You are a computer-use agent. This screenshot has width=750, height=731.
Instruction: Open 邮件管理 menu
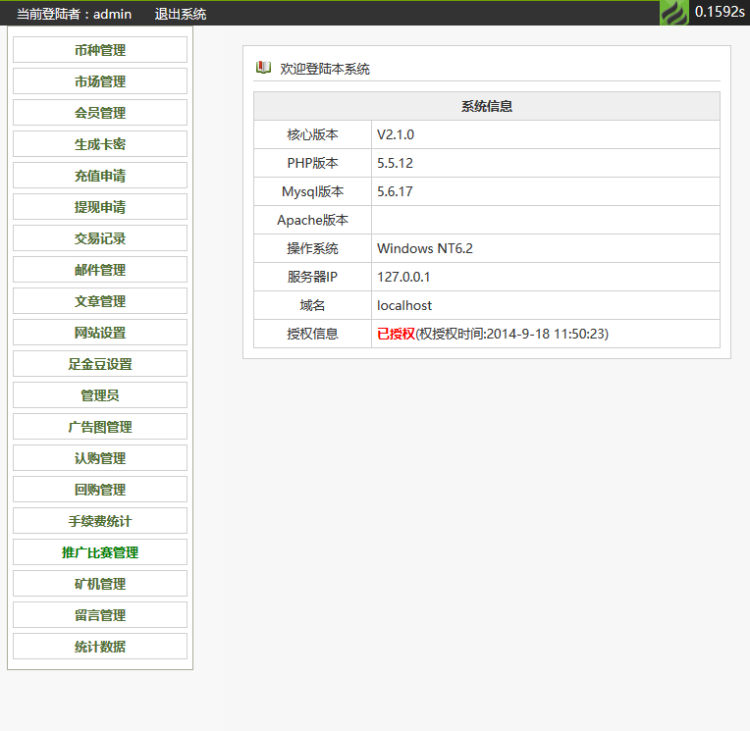tap(100, 270)
